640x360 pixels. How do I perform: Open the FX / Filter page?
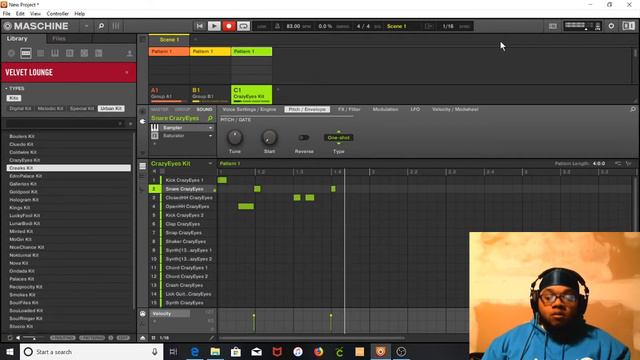pos(349,109)
